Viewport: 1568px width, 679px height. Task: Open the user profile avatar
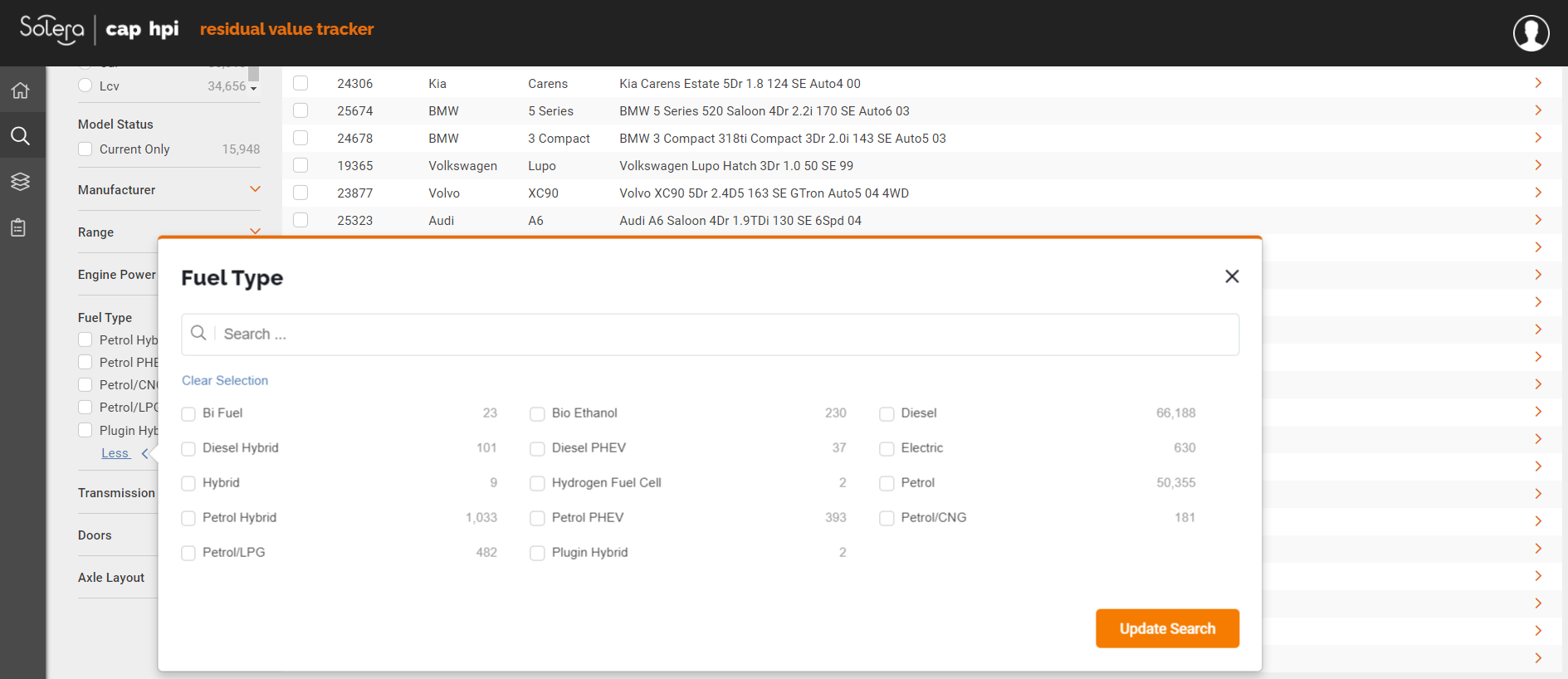1531,33
